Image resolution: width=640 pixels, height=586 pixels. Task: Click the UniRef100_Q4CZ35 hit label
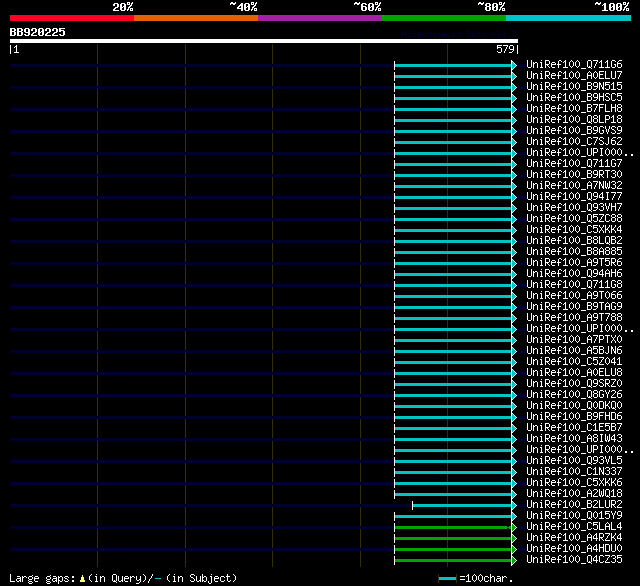tap(574, 560)
